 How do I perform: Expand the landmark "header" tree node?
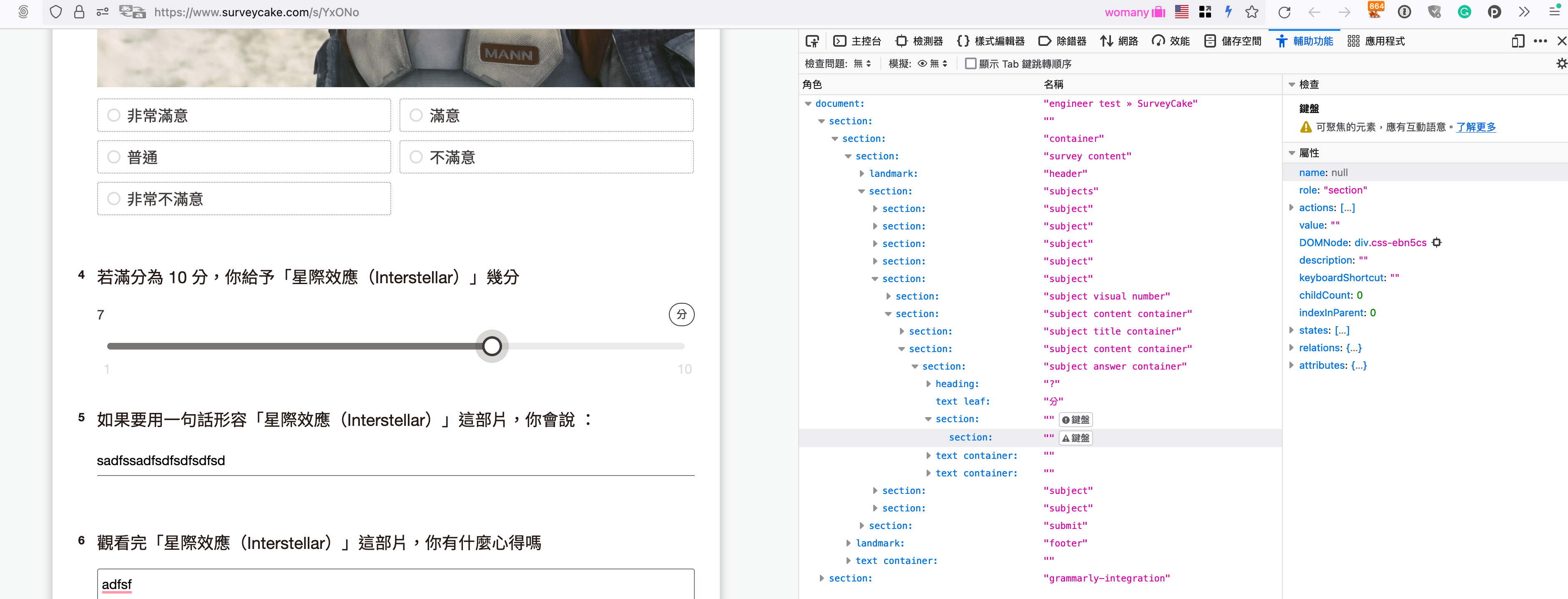point(862,174)
